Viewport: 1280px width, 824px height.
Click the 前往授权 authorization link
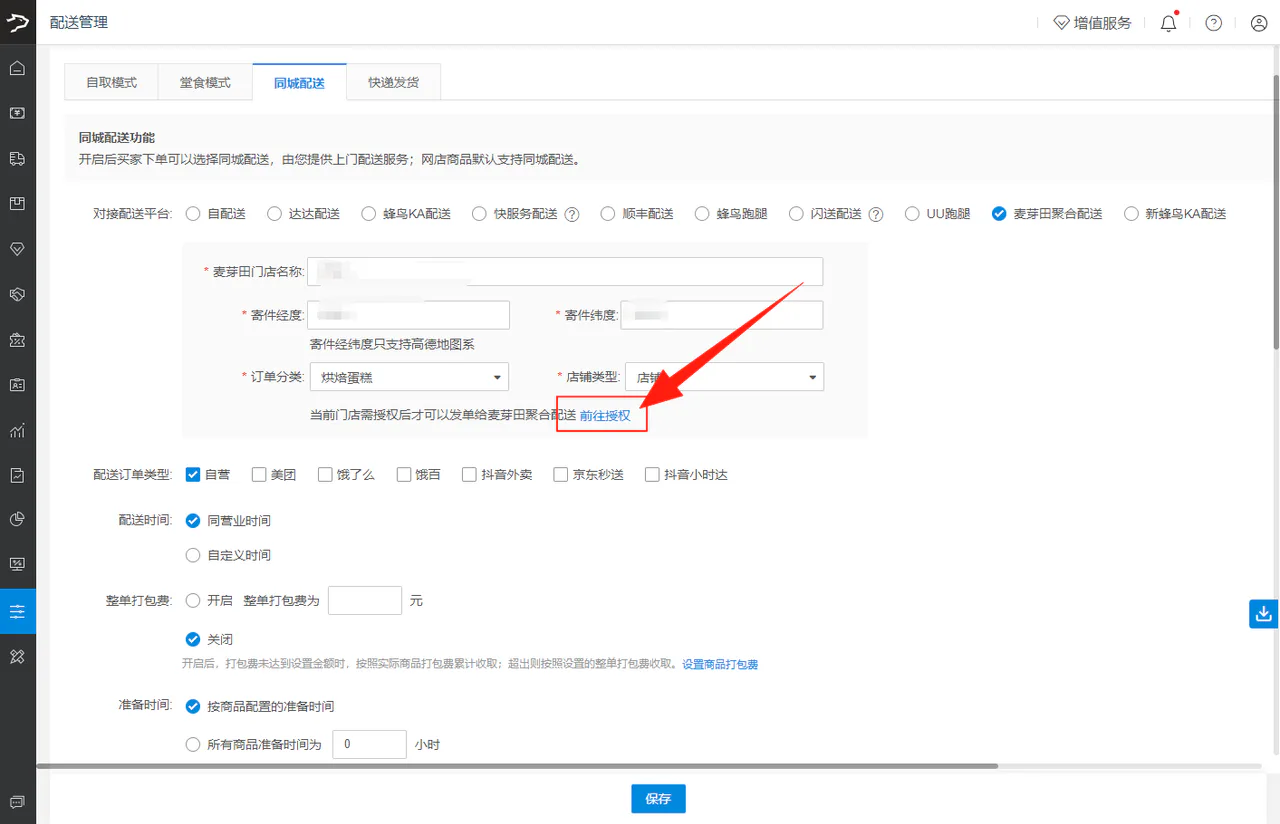click(605, 415)
